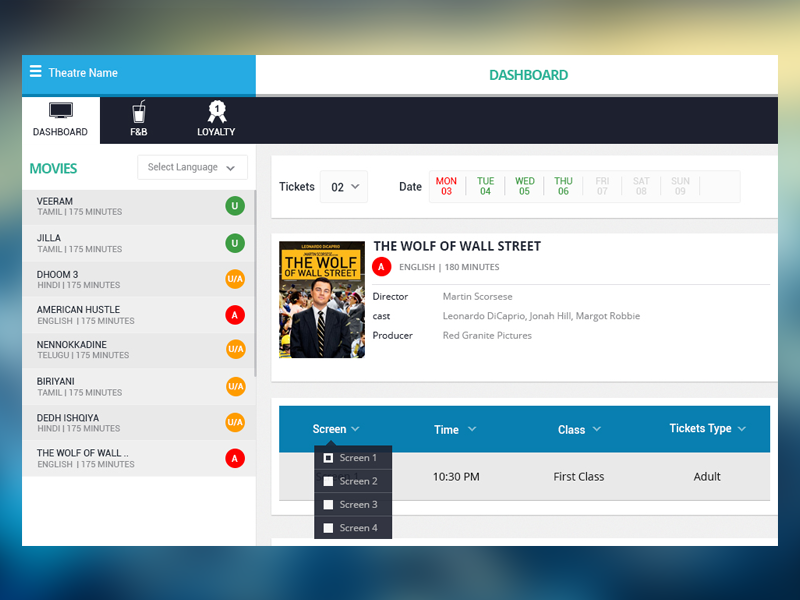Select date SUN 09
800x600 pixels.
pyautogui.click(x=680, y=186)
